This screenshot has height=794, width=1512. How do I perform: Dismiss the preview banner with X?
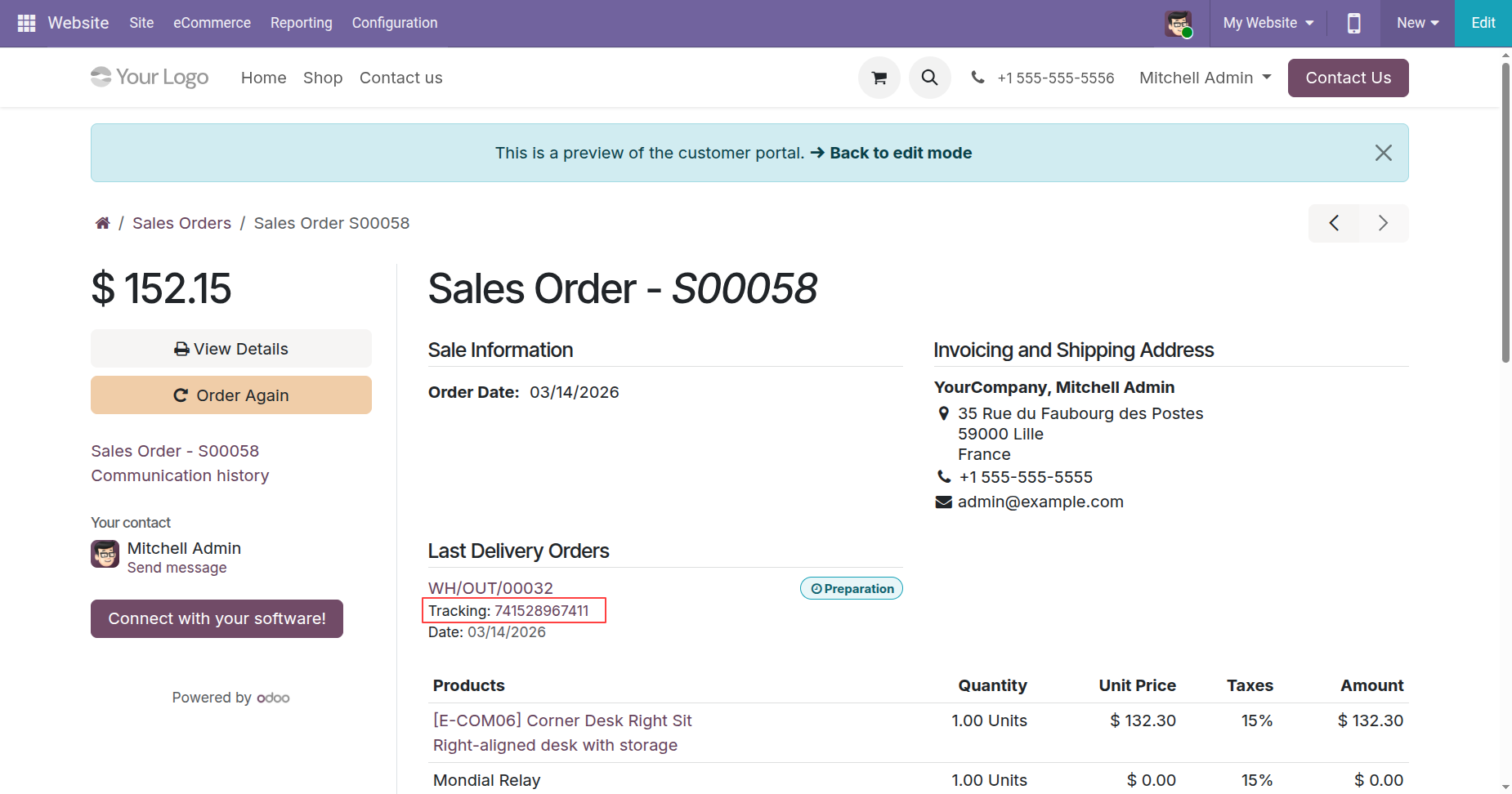click(1383, 153)
